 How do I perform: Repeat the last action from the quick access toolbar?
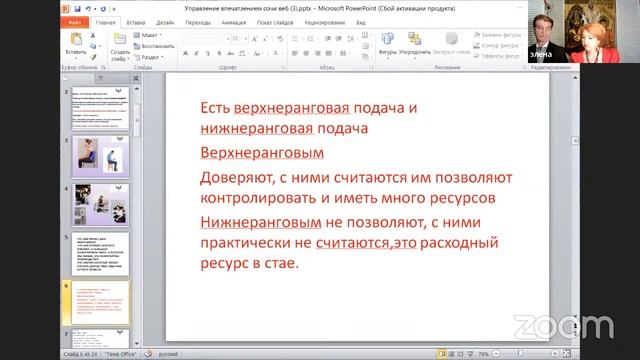point(103,9)
